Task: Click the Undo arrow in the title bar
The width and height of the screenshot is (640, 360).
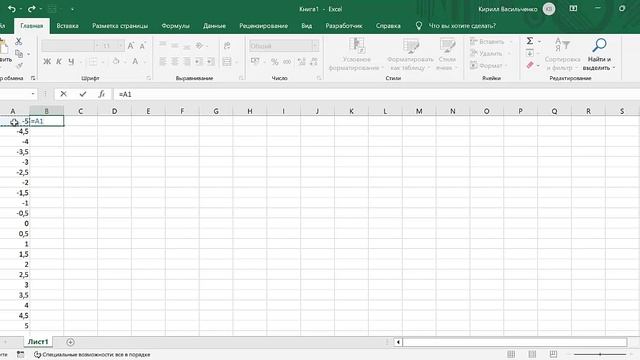Action: click(x=11, y=9)
